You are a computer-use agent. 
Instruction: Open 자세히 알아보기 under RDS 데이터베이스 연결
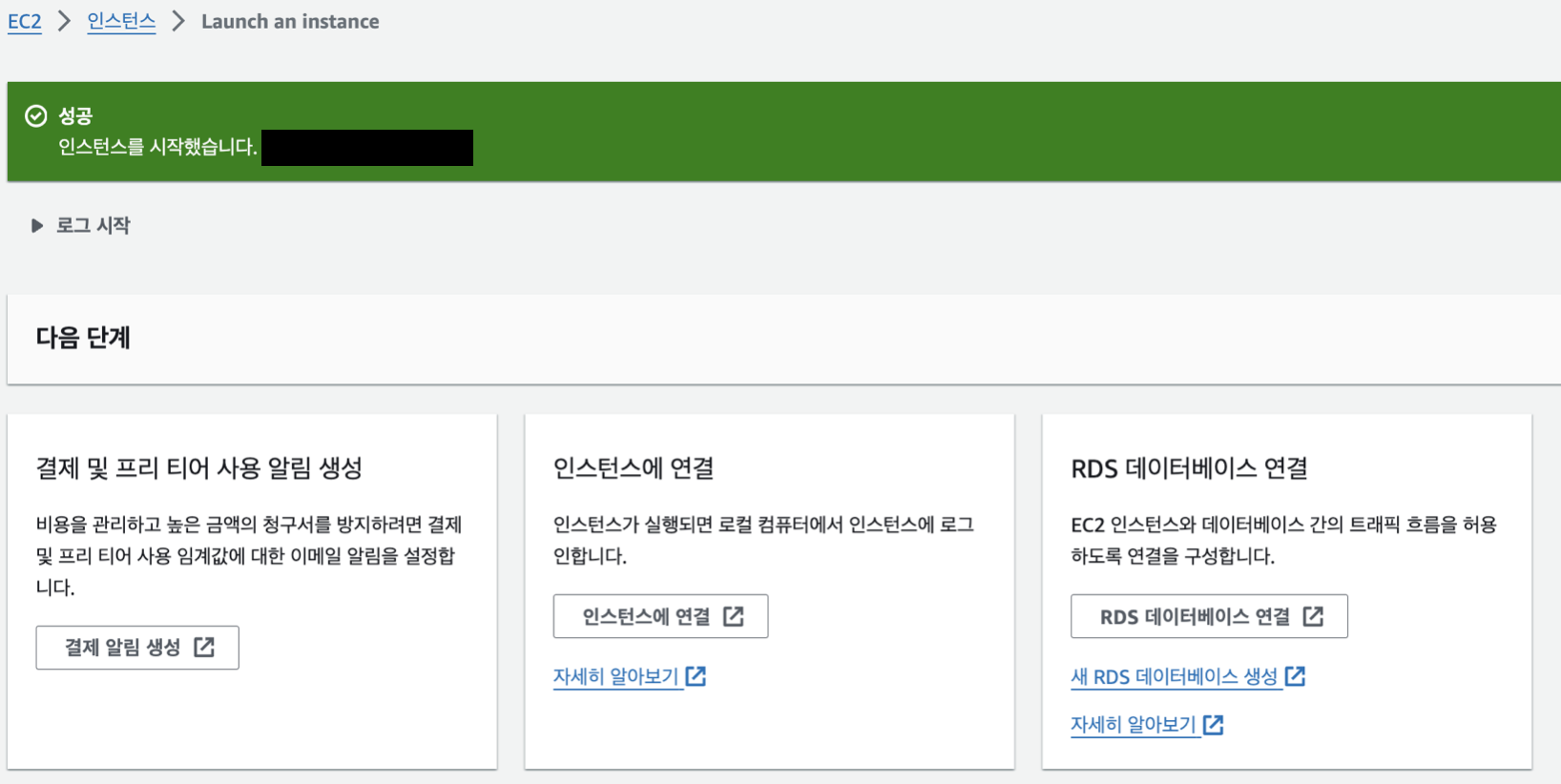point(1133,725)
